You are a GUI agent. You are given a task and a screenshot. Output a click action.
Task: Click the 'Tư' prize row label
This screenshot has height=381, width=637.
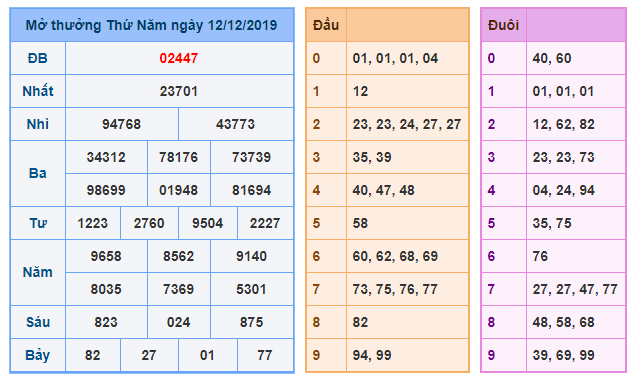tap(38, 223)
